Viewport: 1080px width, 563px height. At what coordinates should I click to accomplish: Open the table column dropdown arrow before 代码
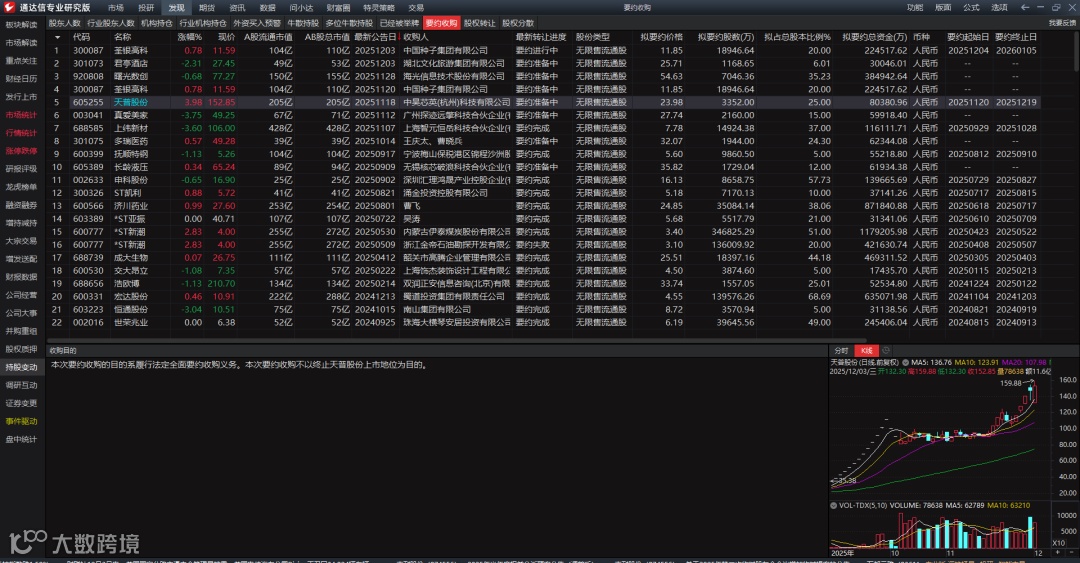[57, 37]
